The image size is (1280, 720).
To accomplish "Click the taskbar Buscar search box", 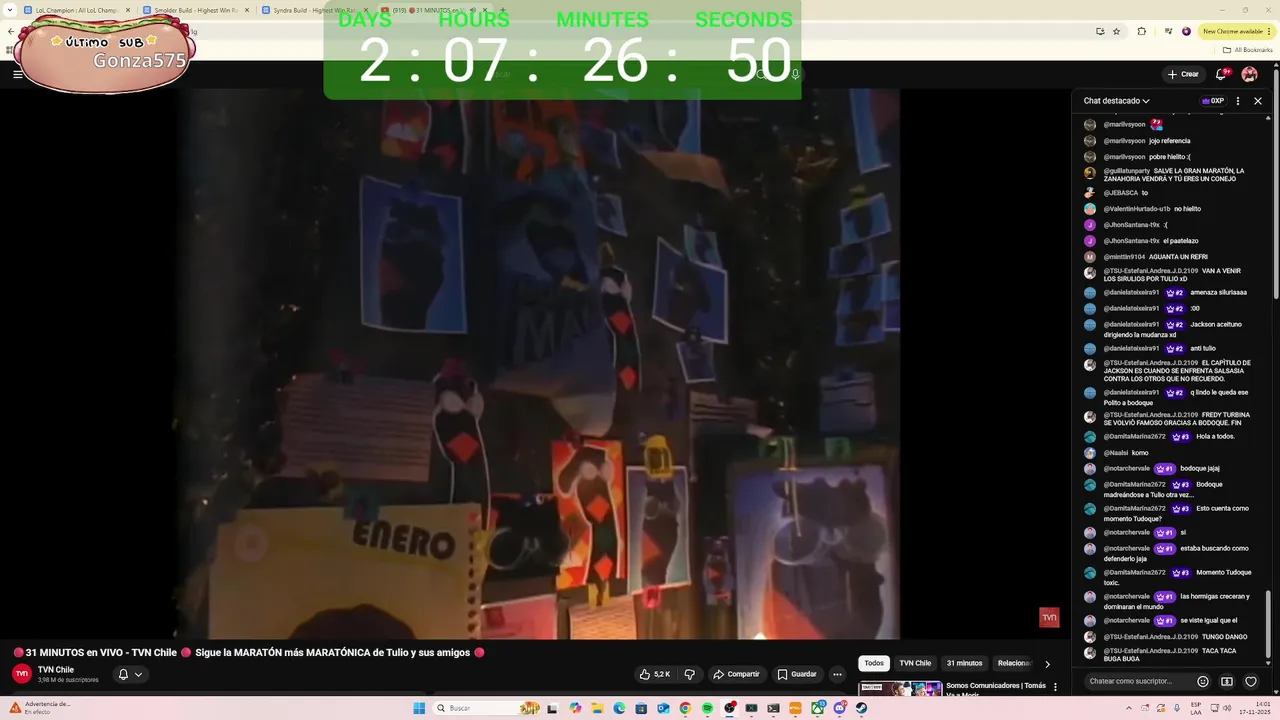I will (x=487, y=708).
